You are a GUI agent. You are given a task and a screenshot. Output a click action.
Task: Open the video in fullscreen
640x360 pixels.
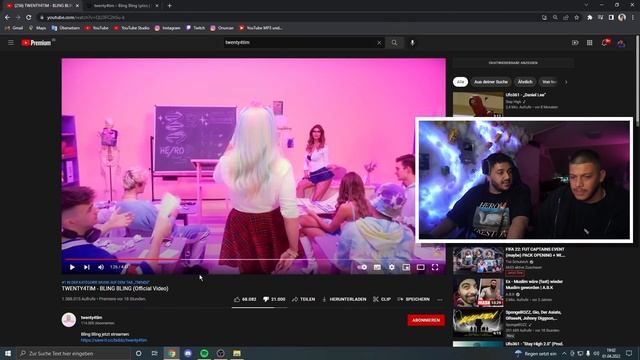click(x=435, y=267)
